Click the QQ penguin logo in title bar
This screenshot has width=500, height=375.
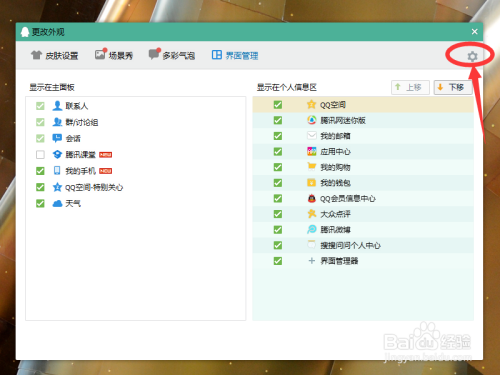pos(25,32)
